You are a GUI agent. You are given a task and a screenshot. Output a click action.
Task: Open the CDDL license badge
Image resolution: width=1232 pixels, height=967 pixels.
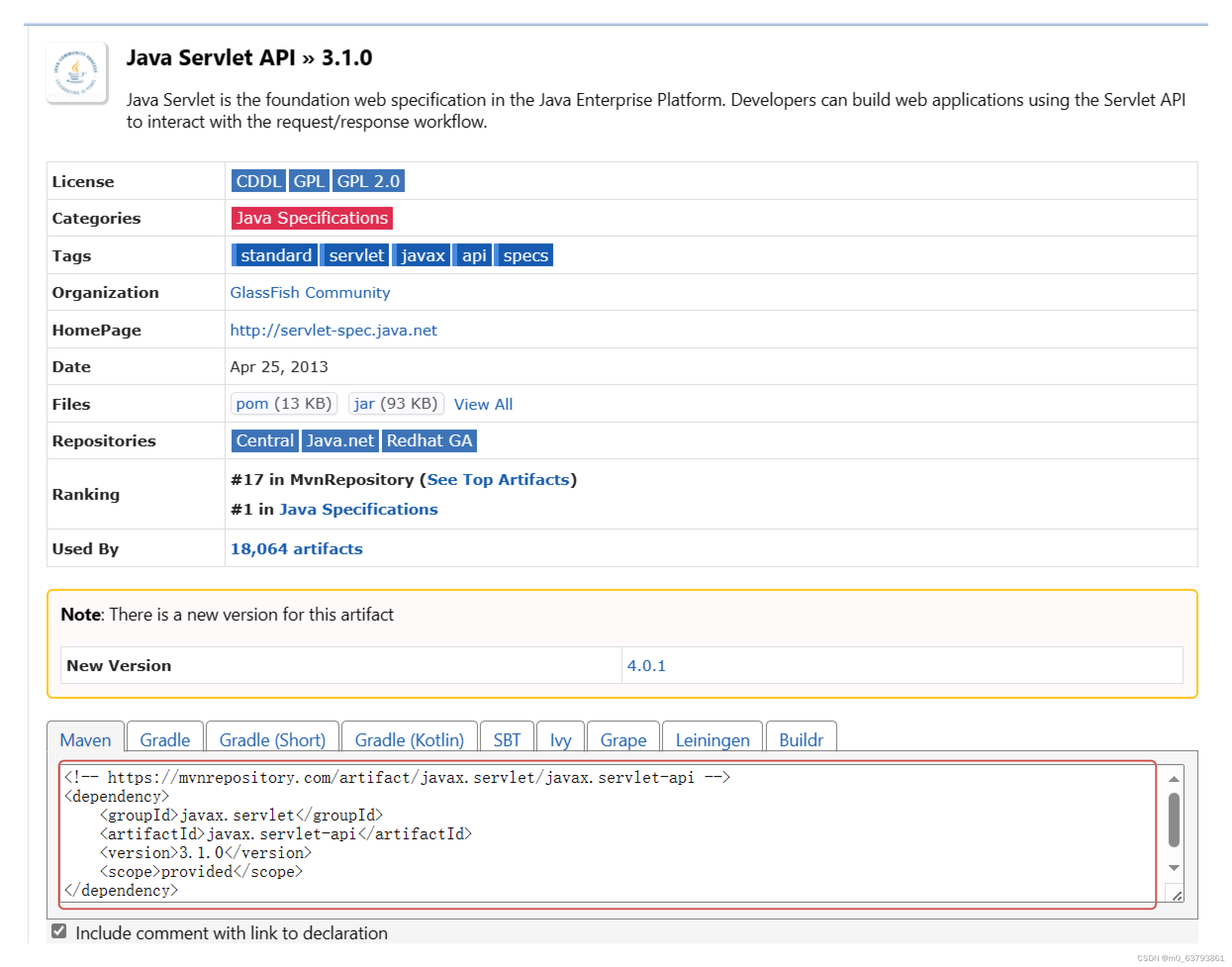pyautogui.click(x=258, y=181)
